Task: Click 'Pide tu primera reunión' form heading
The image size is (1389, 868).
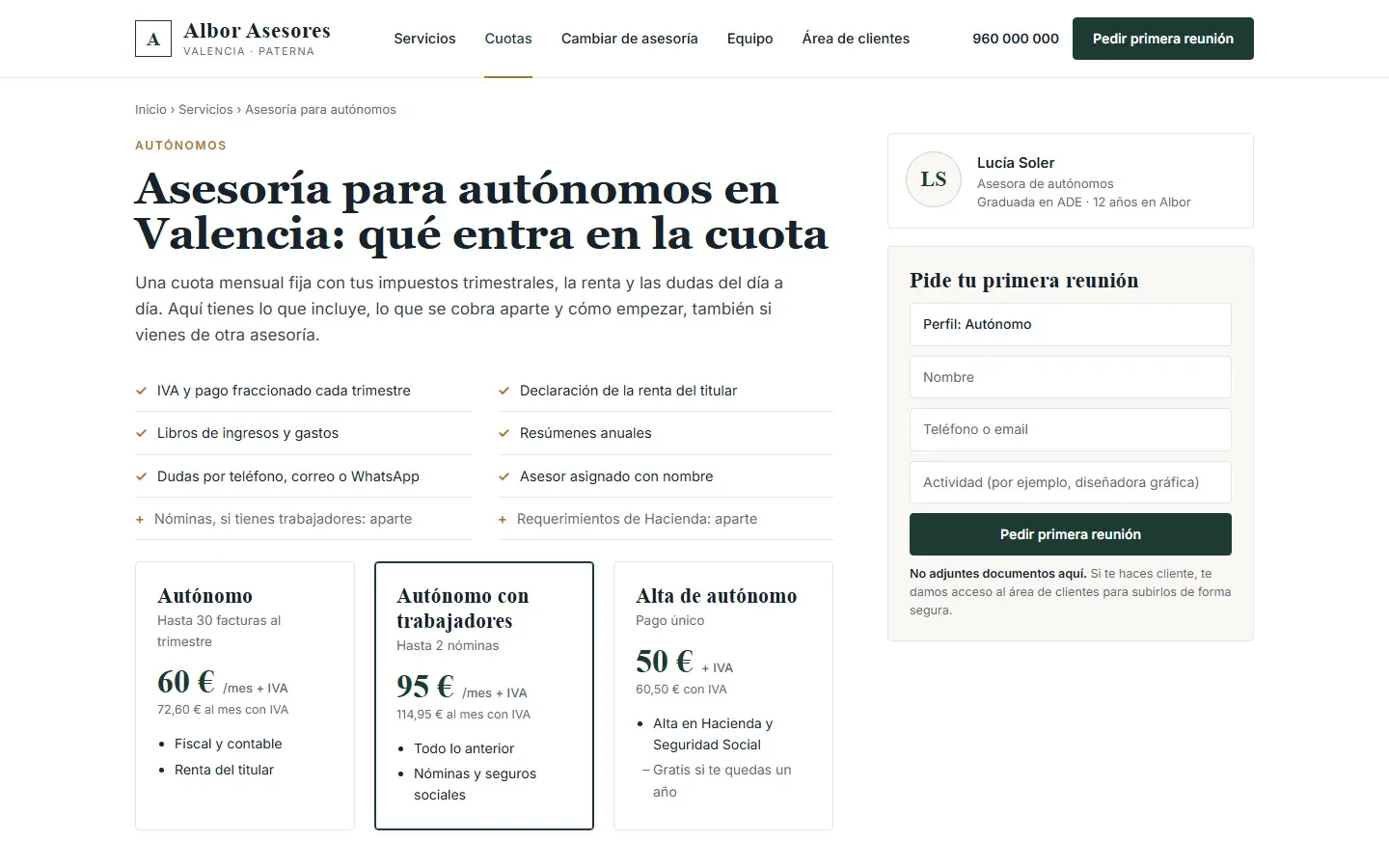Action: (x=1024, y=281)
